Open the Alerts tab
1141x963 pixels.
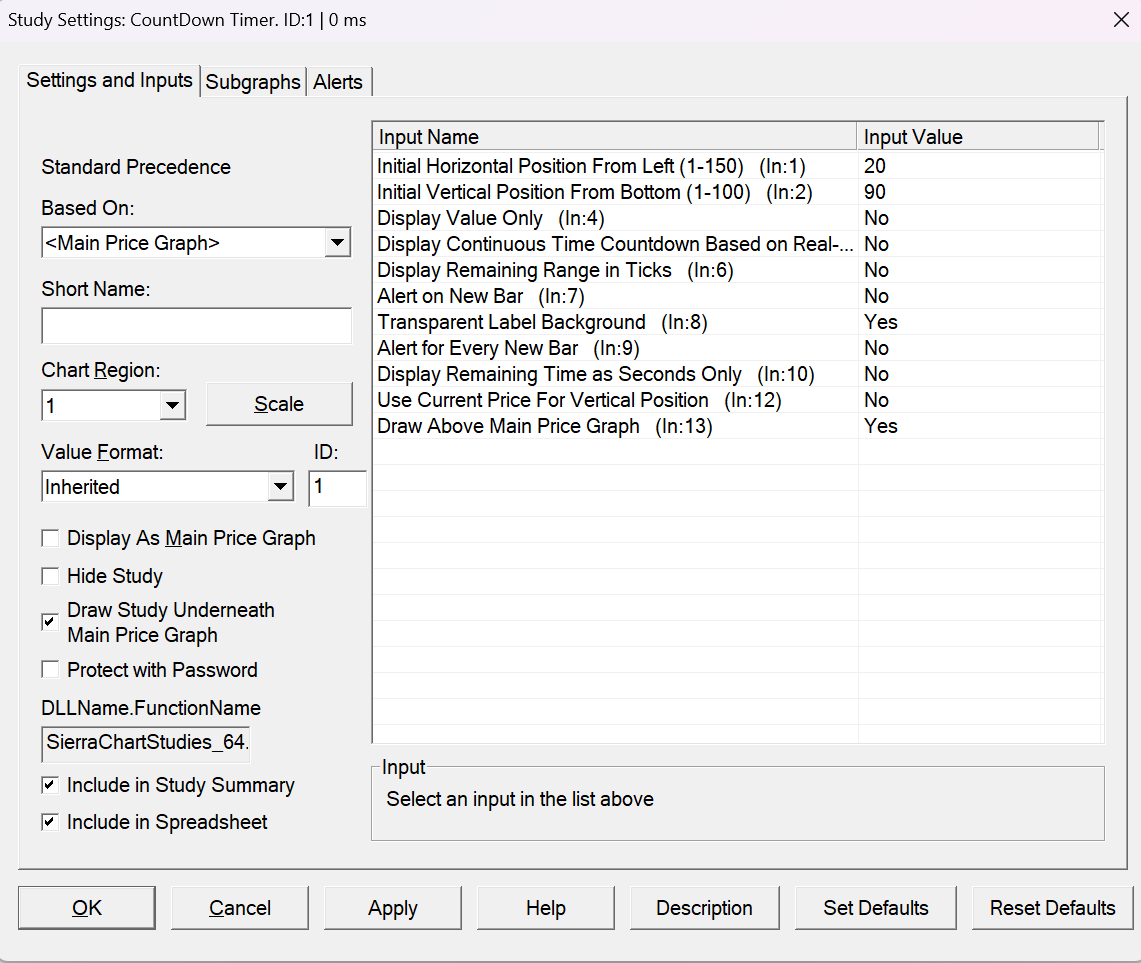(x=338, y=83)
